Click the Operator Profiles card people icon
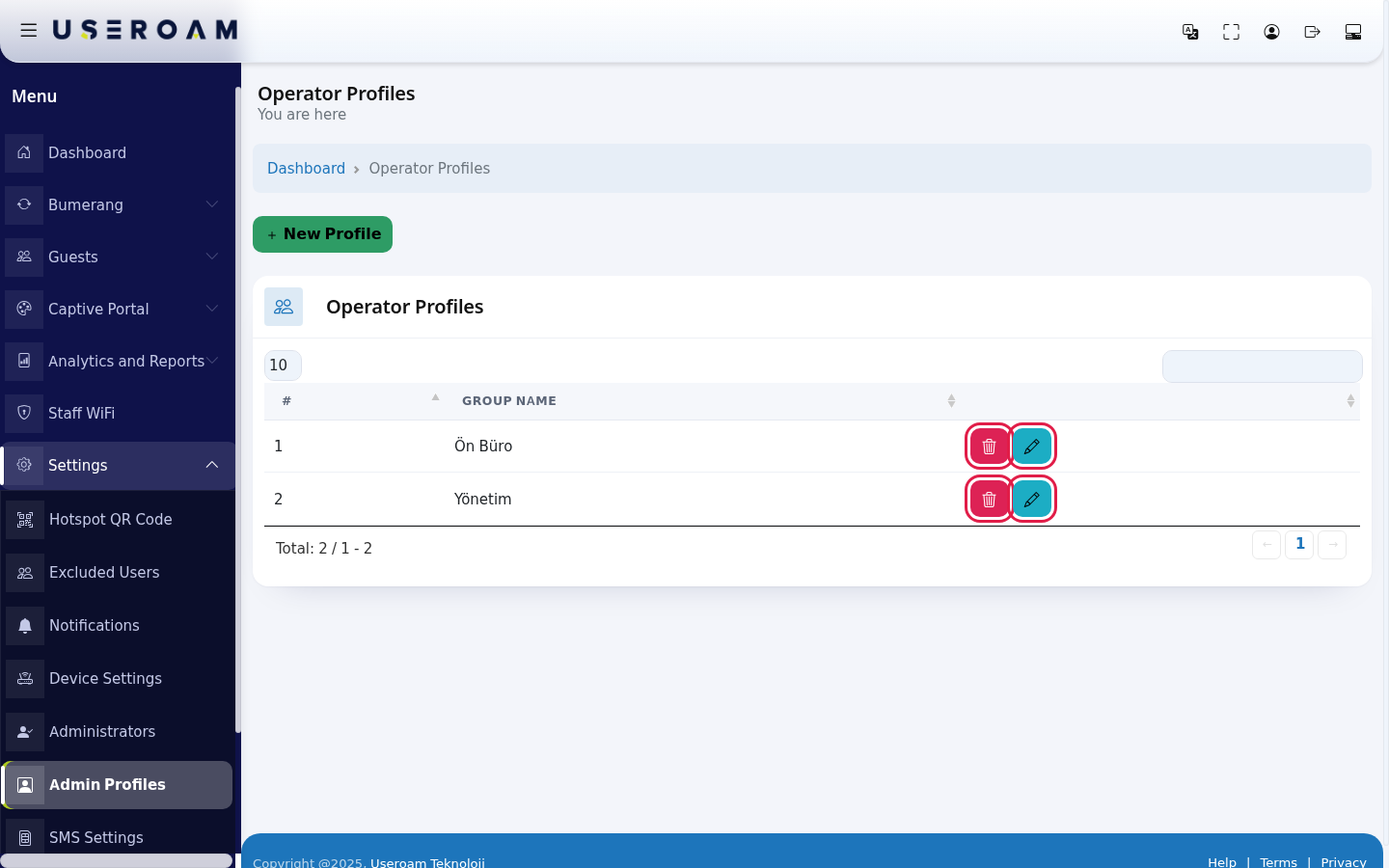Viewport: 1389px width, 868px height. (x=284, y=307)
